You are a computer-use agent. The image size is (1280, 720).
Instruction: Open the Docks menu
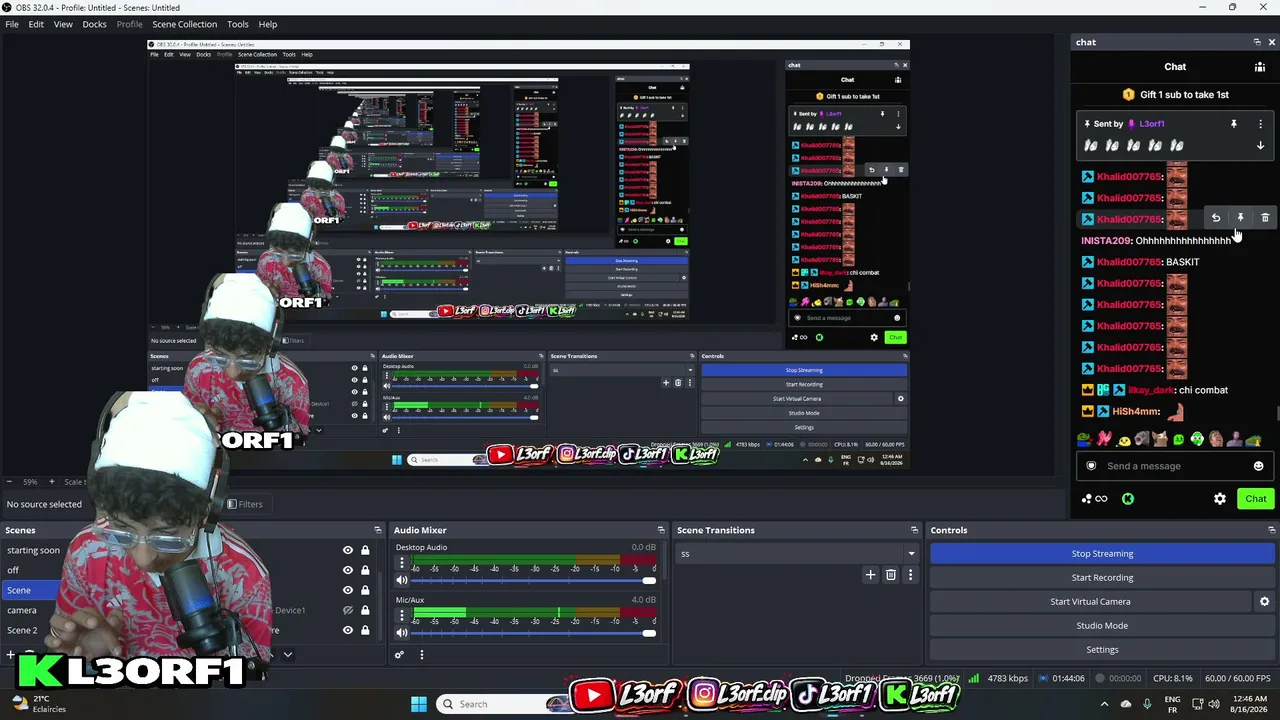(94, 24)
